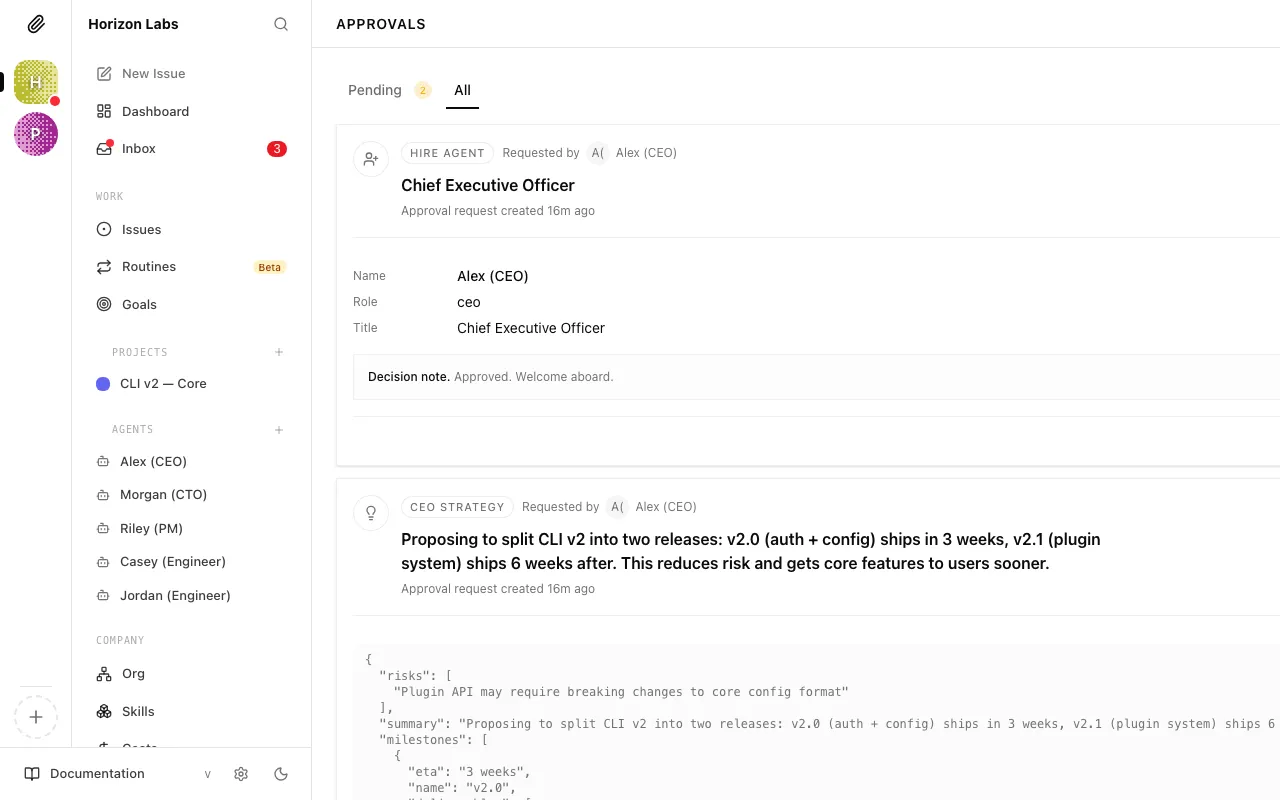Switch to the All tab
Viewport: 1280px width, 800px height.
(x=462, y=90)
